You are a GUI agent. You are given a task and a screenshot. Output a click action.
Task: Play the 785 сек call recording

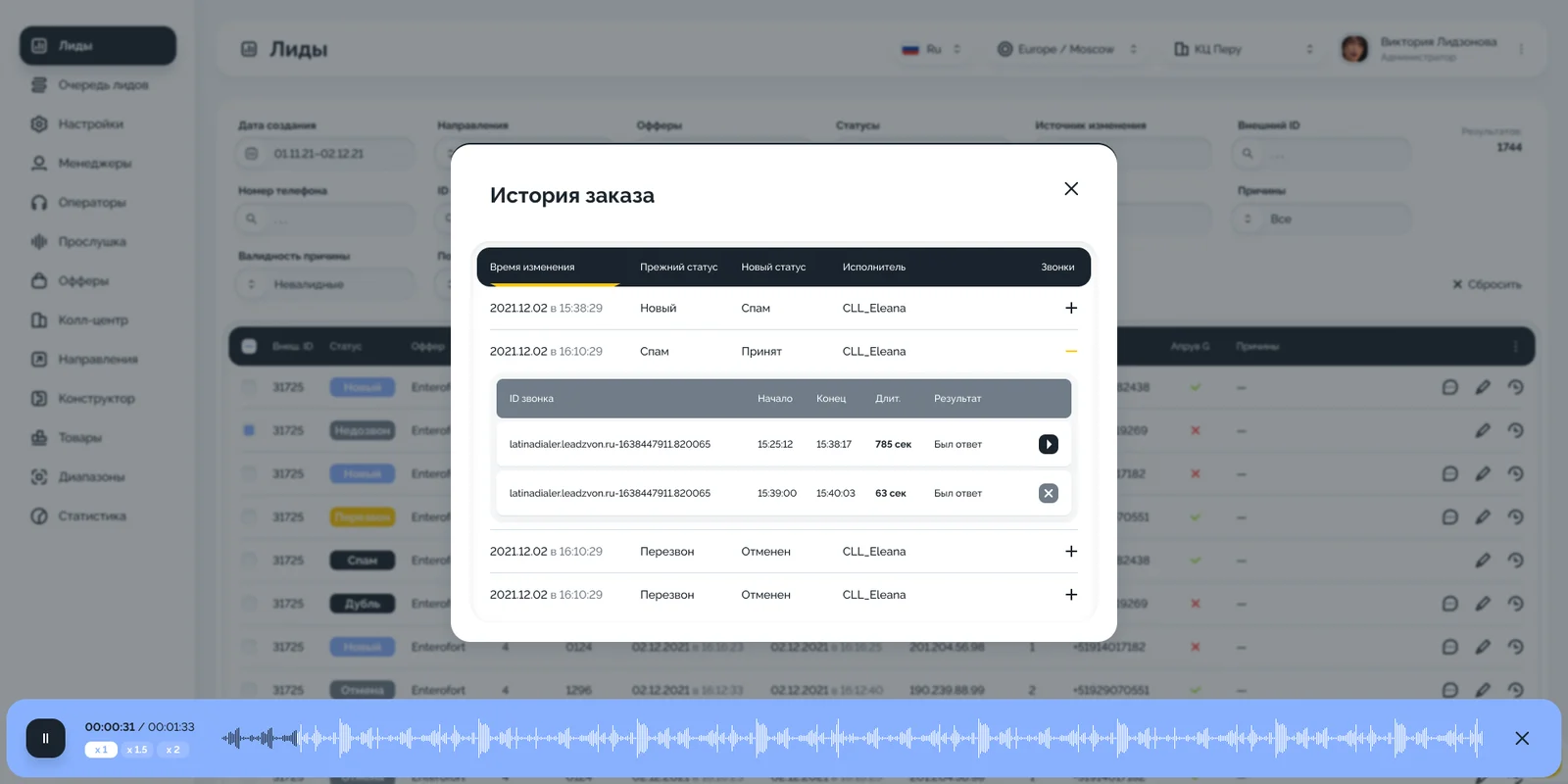1048,444
